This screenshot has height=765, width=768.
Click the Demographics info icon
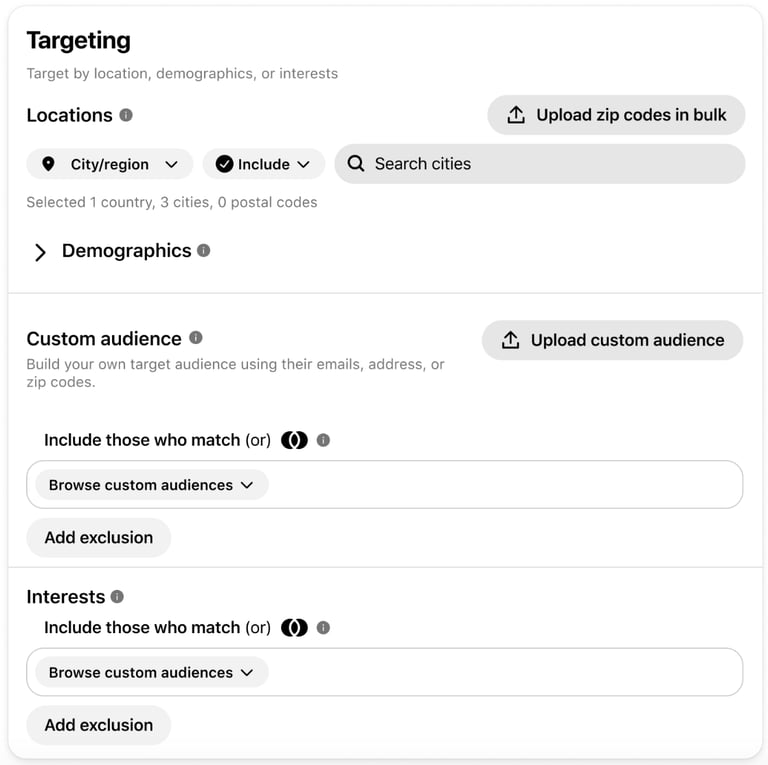204,250
